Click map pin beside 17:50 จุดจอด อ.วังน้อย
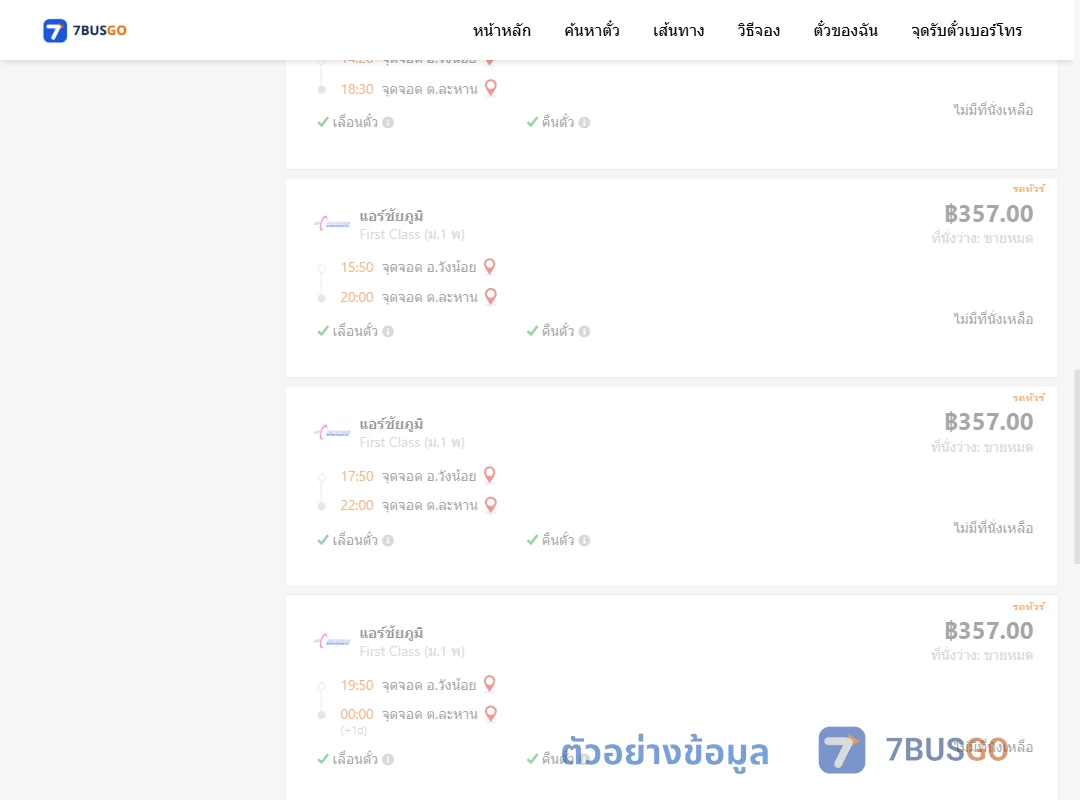1080x800 pixels. click(x=490, y=475)
